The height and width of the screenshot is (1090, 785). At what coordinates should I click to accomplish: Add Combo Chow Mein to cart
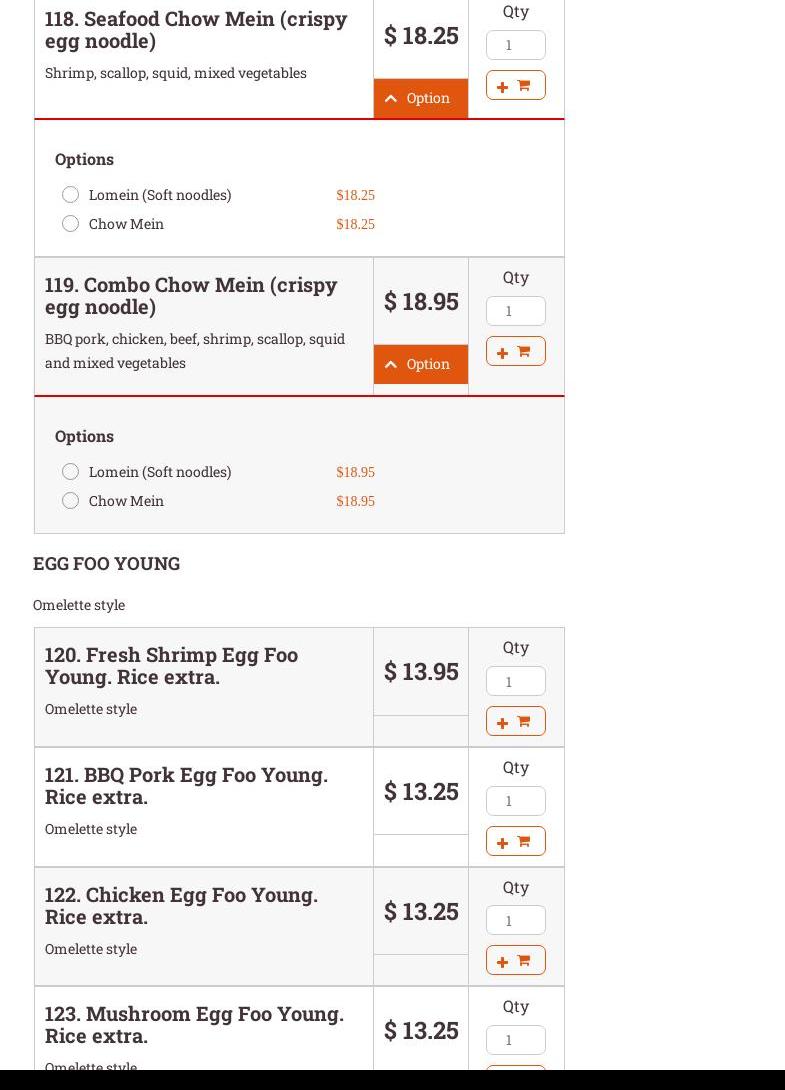[x=515, y=352]
